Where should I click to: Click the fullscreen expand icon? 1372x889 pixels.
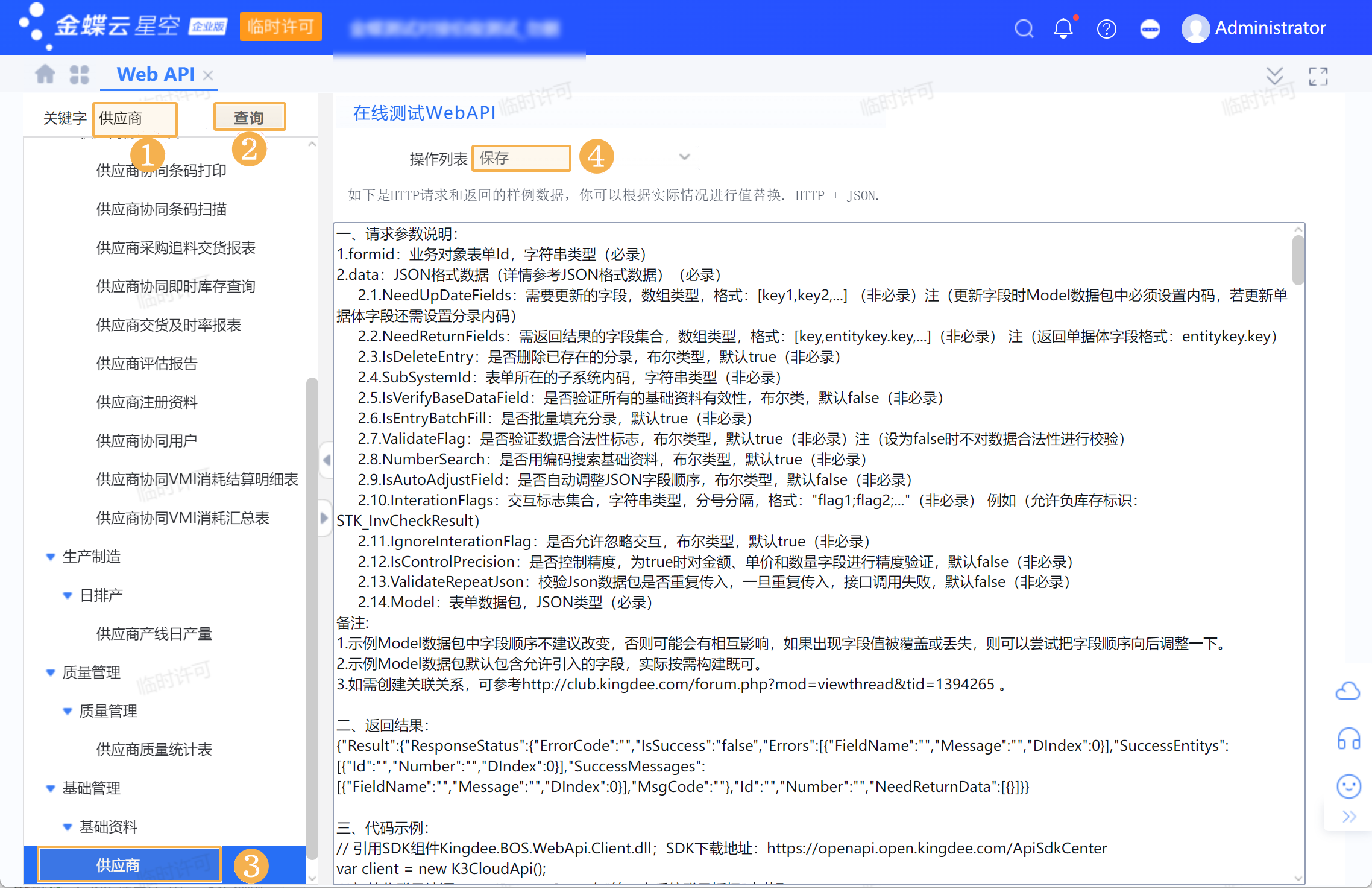pyautogui.click(x=1318, y=77)
